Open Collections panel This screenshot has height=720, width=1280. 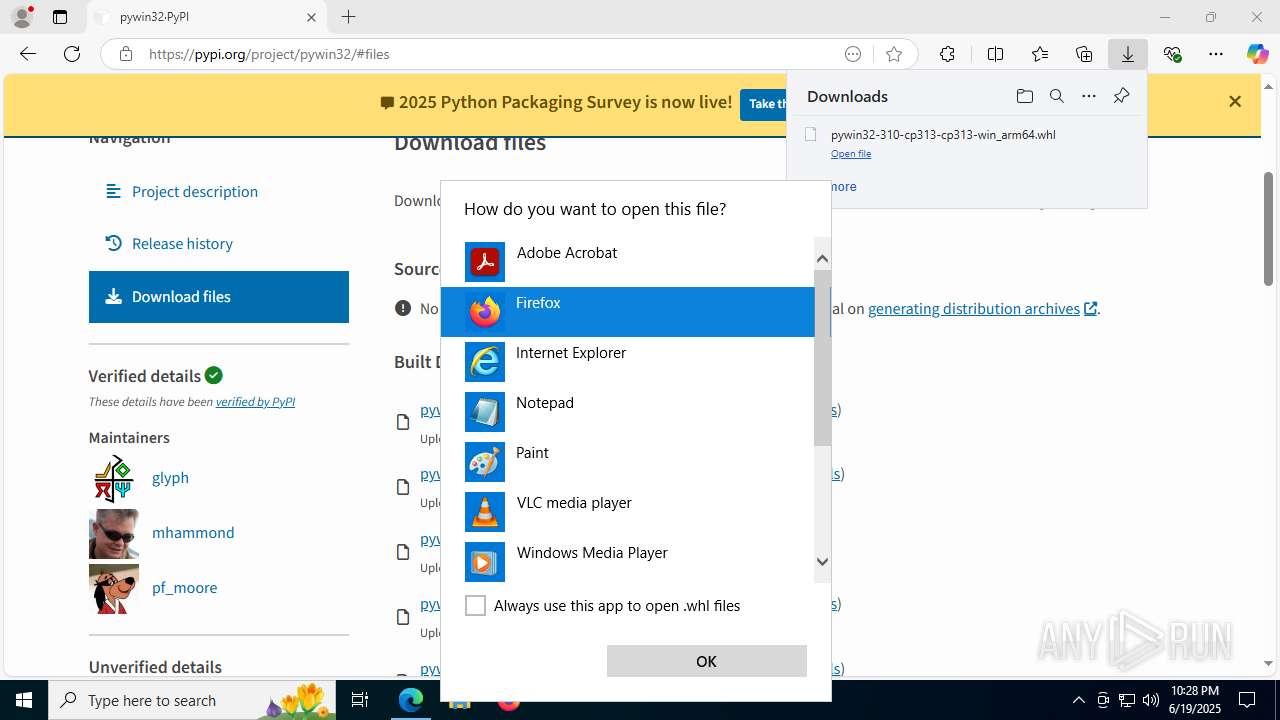click(x=1084, y=54)
